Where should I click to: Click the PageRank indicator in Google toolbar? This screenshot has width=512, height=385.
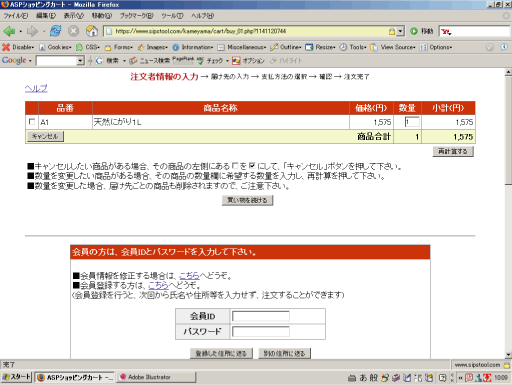tap(183, 59)
